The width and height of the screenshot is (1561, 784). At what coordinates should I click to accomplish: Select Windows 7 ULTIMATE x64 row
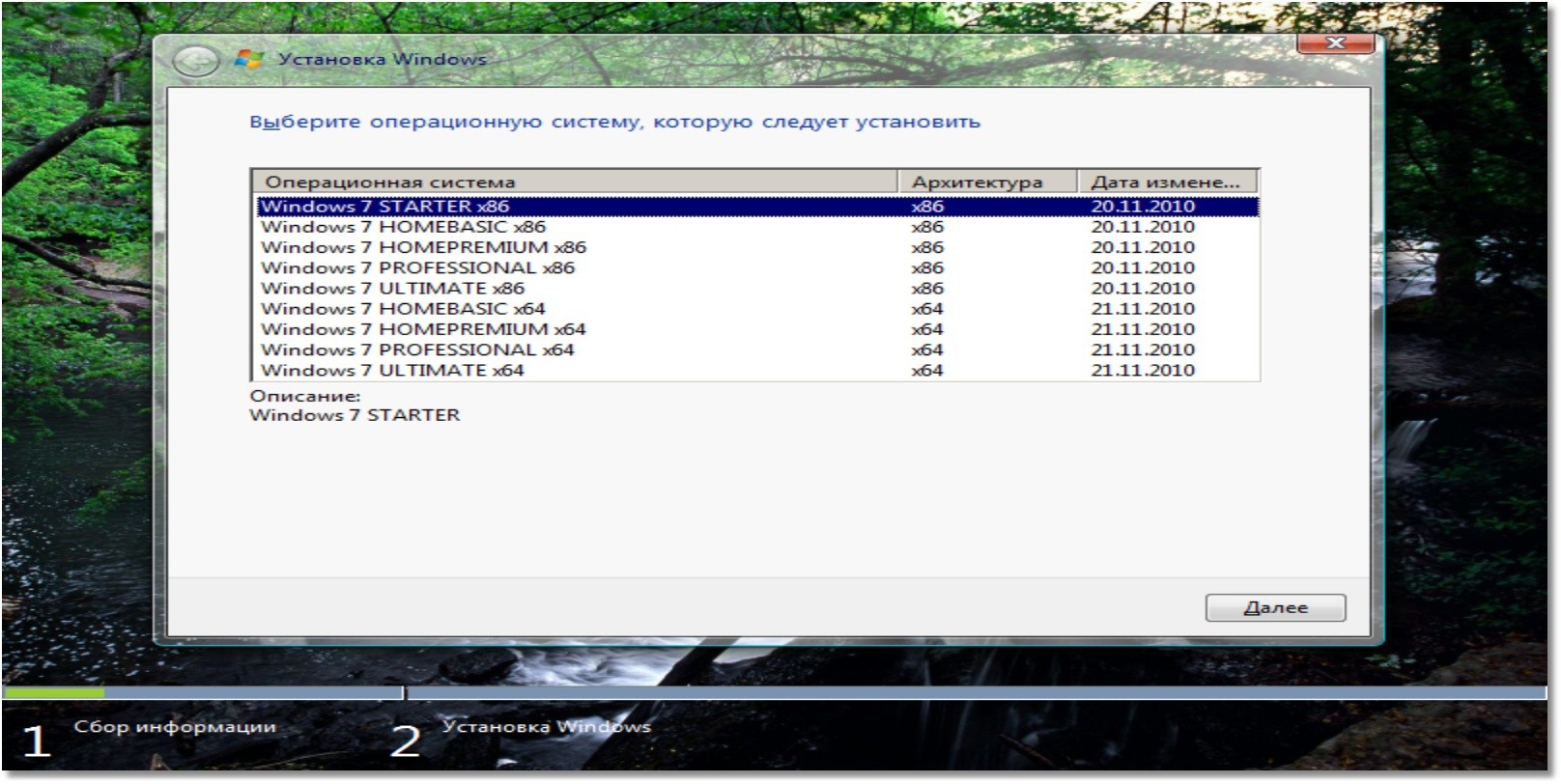[757, 370]
